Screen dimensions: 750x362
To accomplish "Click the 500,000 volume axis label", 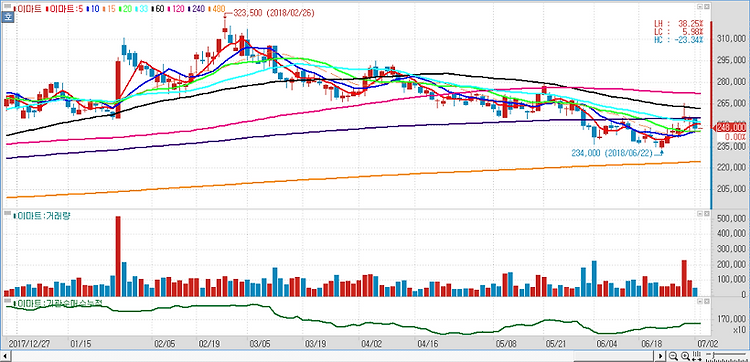I will 731,218.
